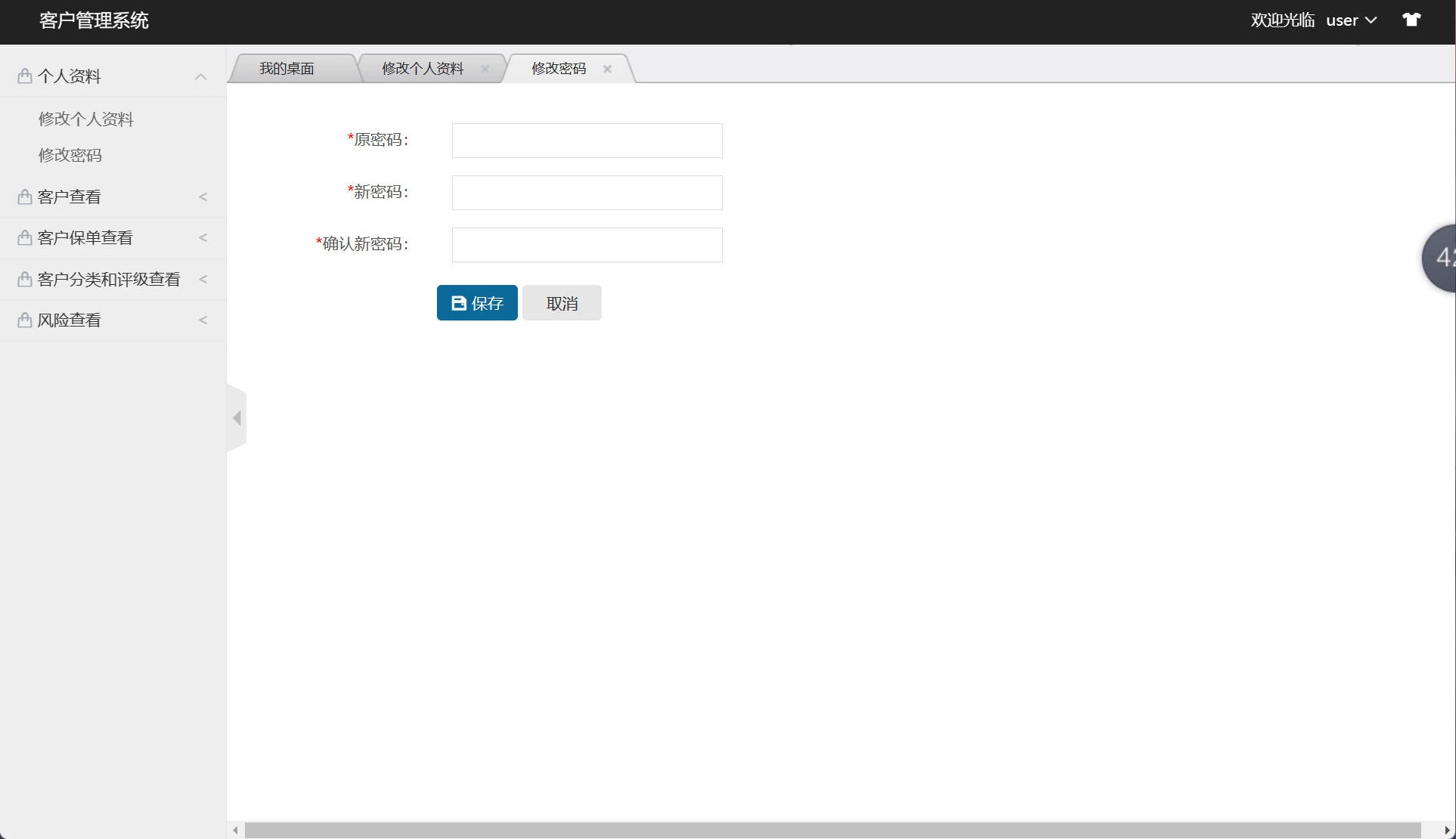Click lock icon beside 客户分类和评级查看

24,280
